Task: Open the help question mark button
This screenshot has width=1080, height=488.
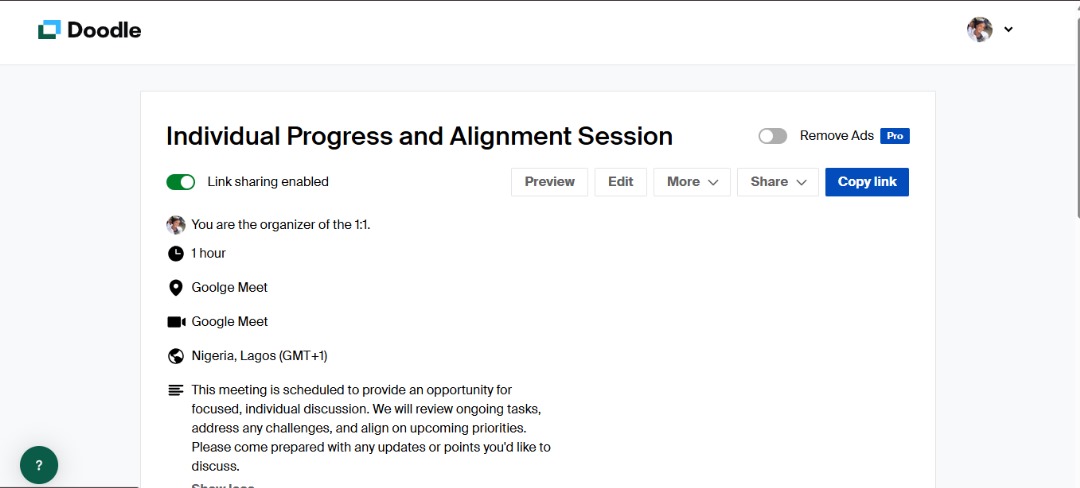Action: coord(39,465)
